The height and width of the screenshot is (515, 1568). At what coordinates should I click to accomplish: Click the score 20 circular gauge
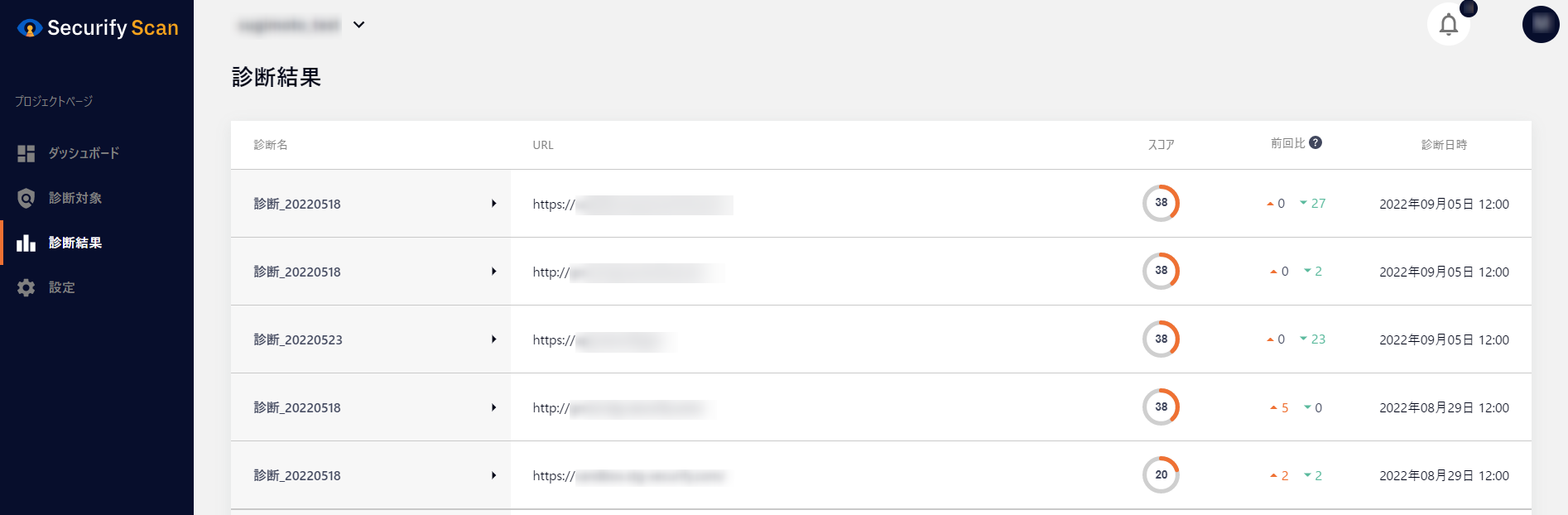[1161, 474]
